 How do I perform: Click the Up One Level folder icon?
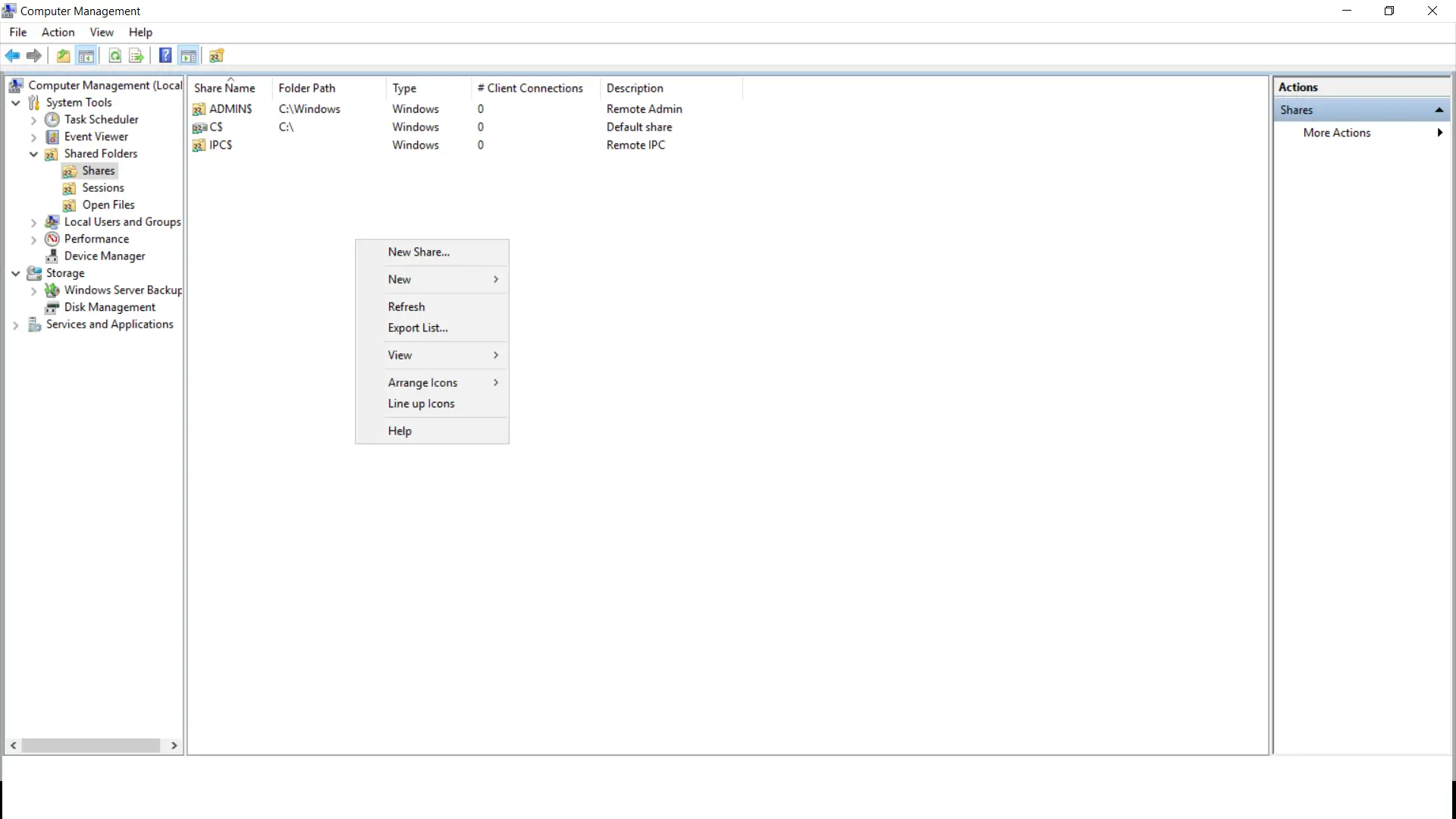(64, 55)
